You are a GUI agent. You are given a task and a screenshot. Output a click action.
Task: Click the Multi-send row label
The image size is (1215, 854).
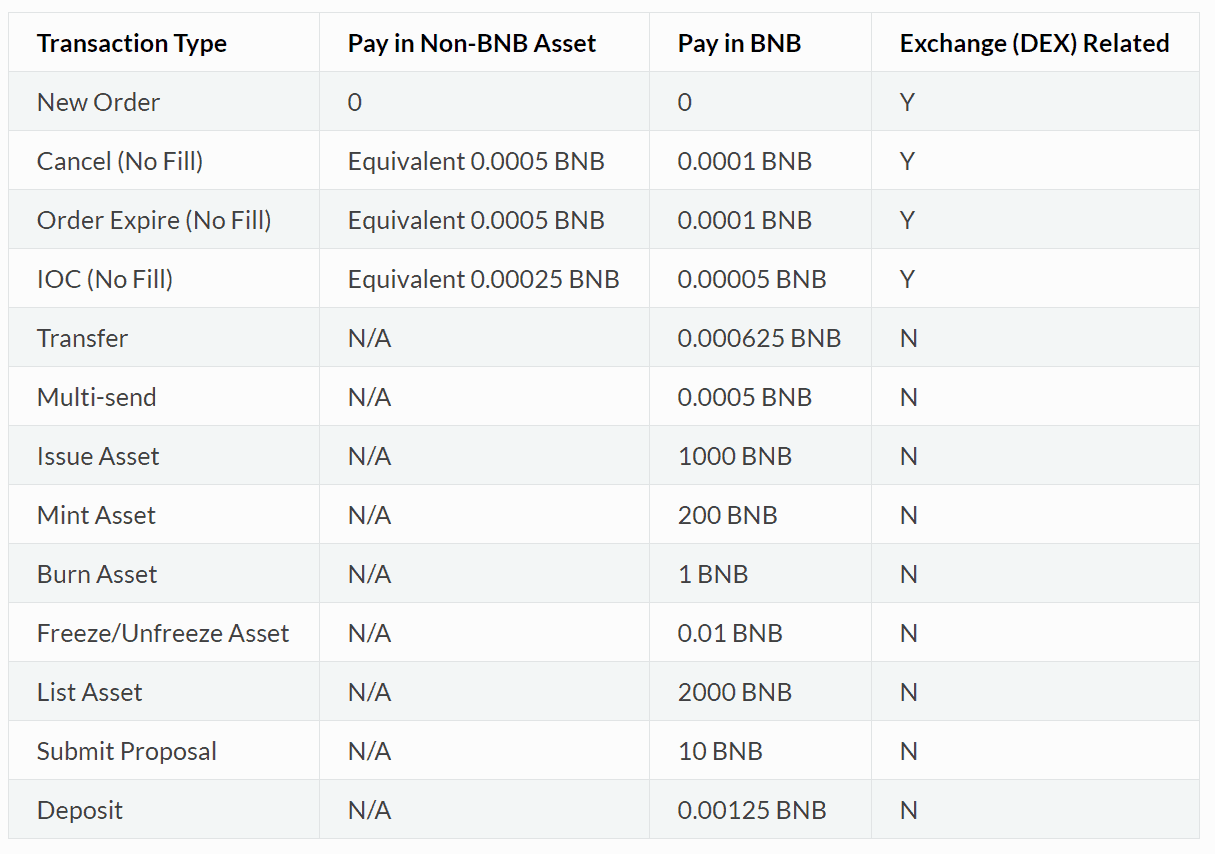pos(96,397)
